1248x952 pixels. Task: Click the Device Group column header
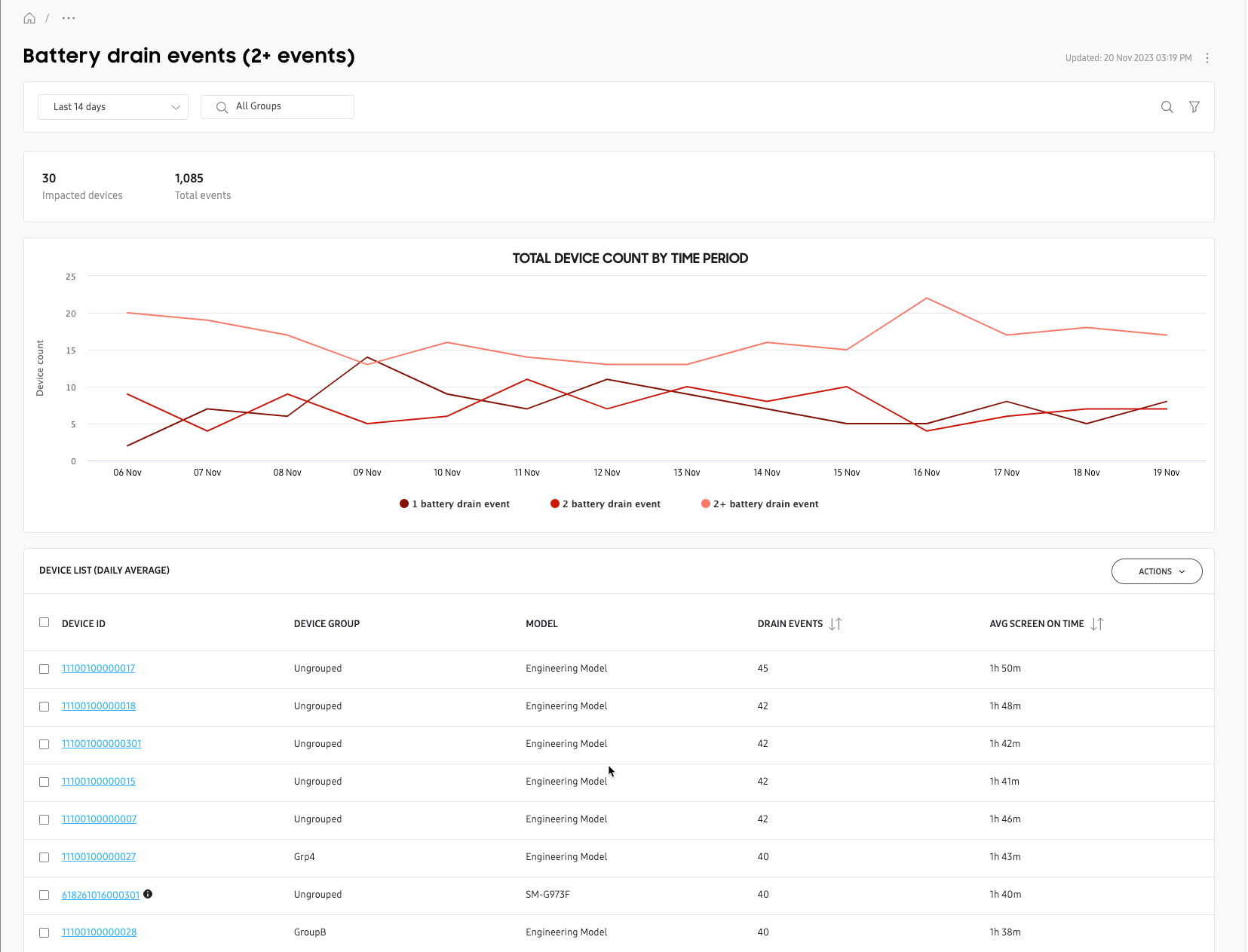[x=327, y=624]
